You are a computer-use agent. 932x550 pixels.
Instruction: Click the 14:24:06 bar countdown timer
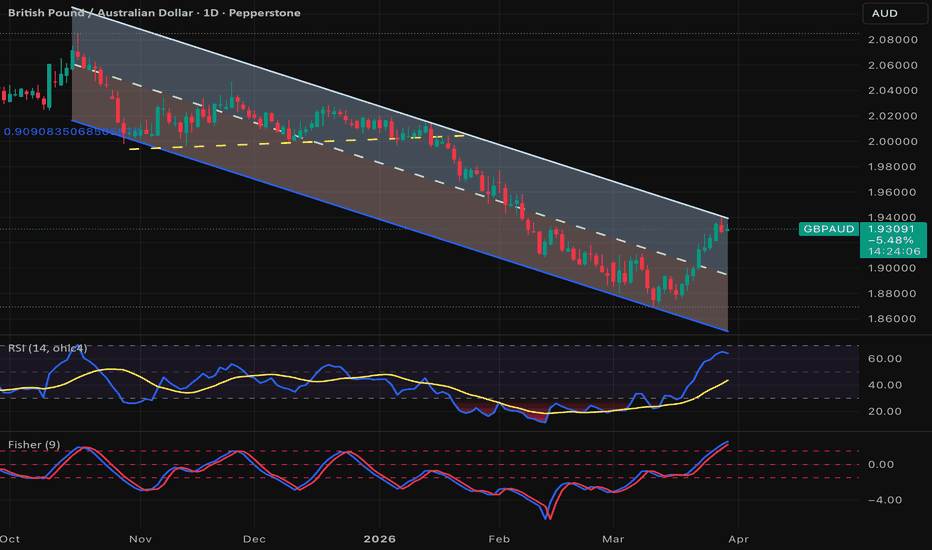point(894,252)
